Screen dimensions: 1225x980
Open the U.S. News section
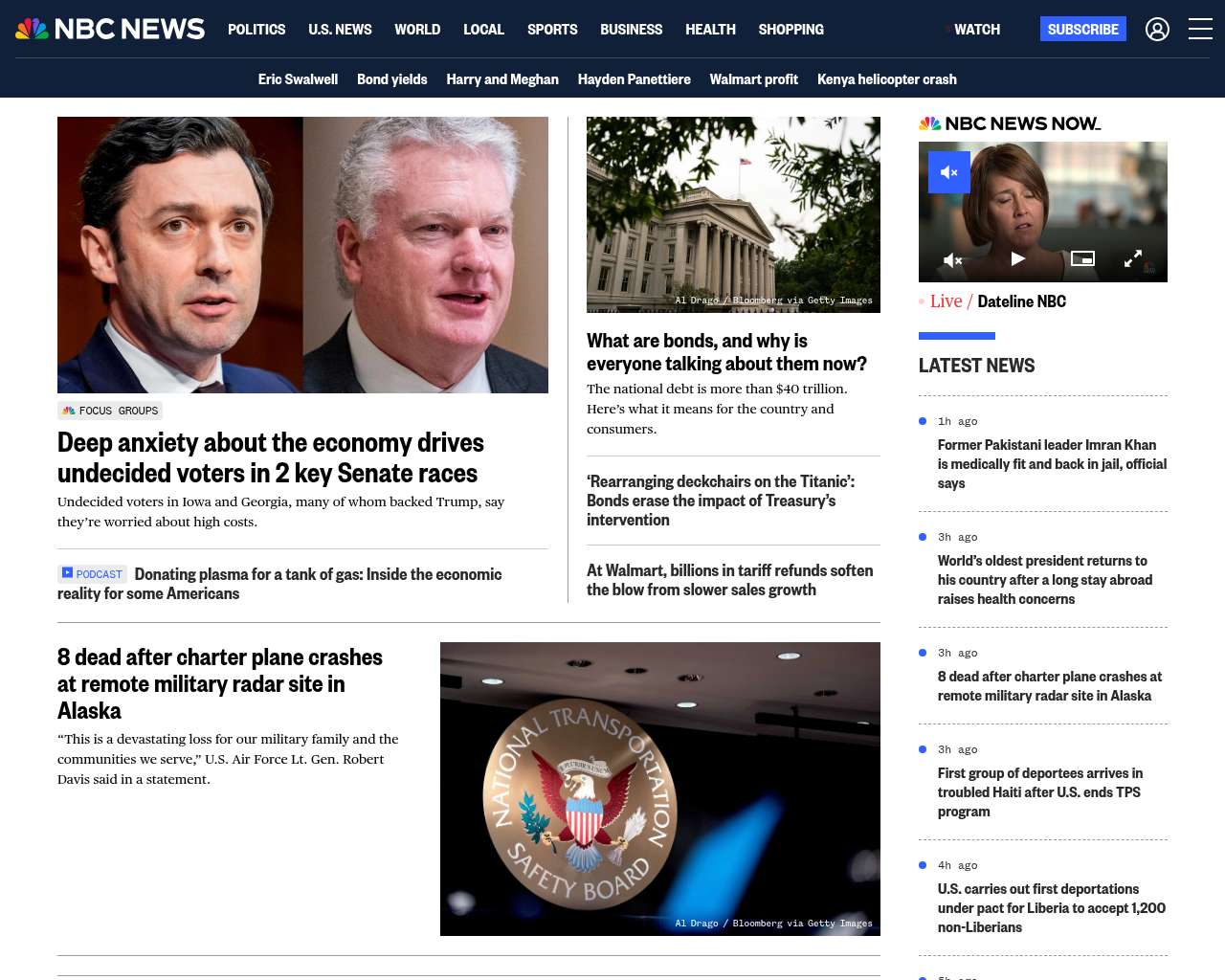[x=340, y=30]
